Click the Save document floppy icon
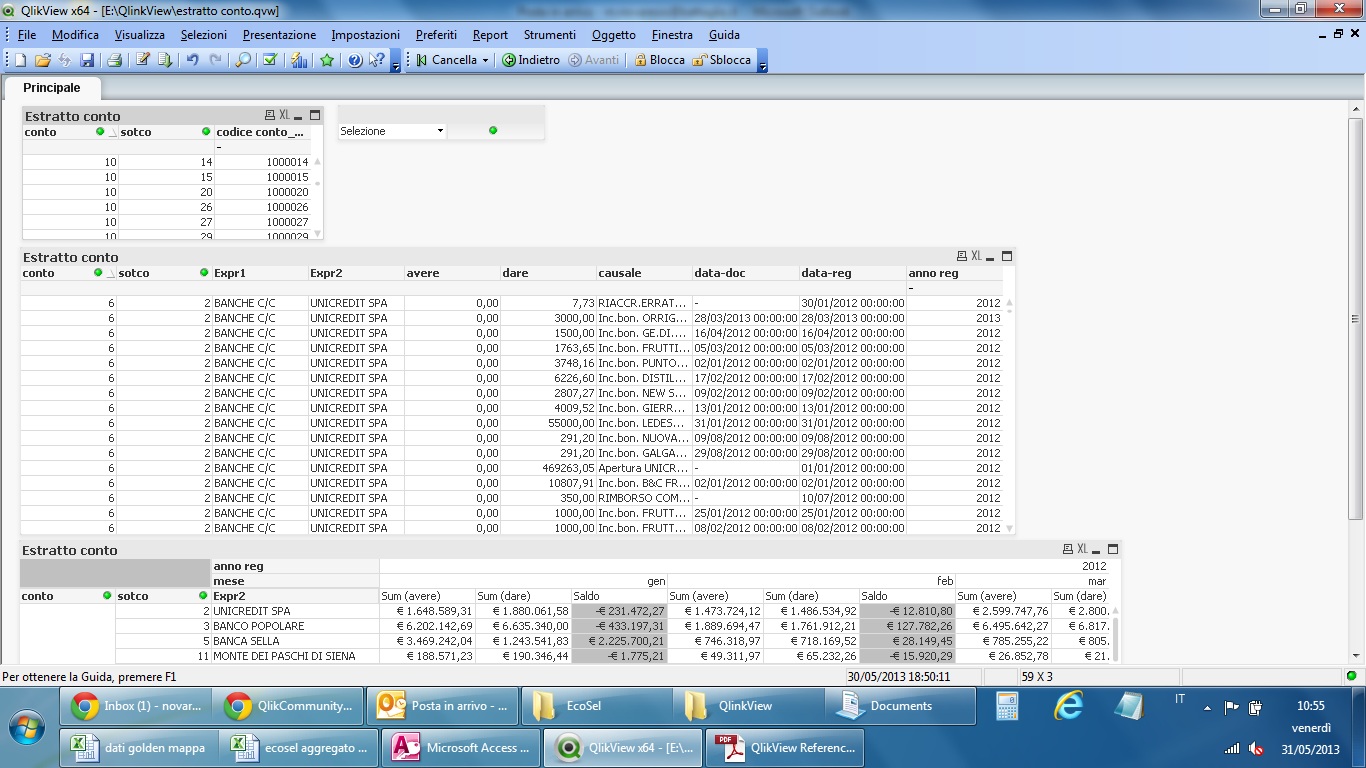1366x768 pixels. [87, 60]
